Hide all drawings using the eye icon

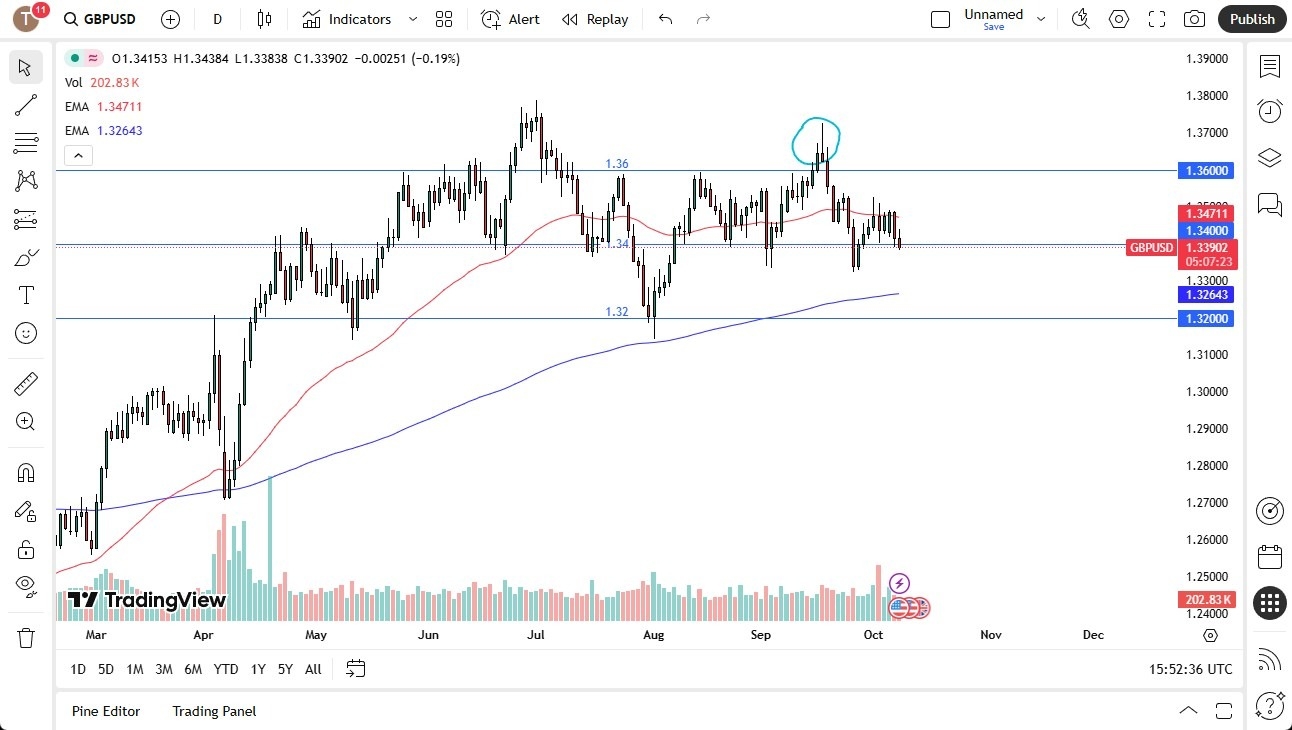tap(26, 585)
